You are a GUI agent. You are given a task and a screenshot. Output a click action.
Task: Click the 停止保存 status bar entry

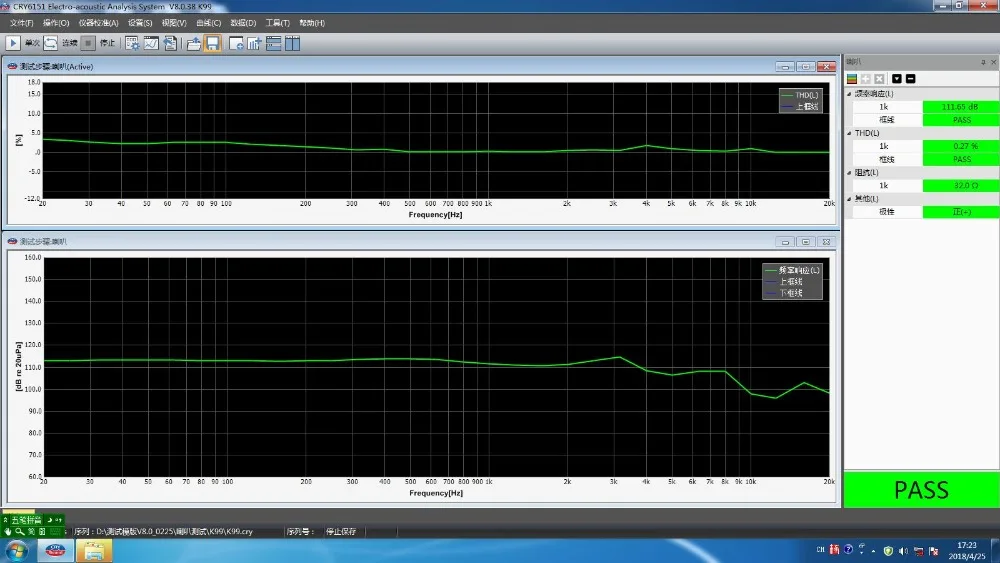(341, 531)
